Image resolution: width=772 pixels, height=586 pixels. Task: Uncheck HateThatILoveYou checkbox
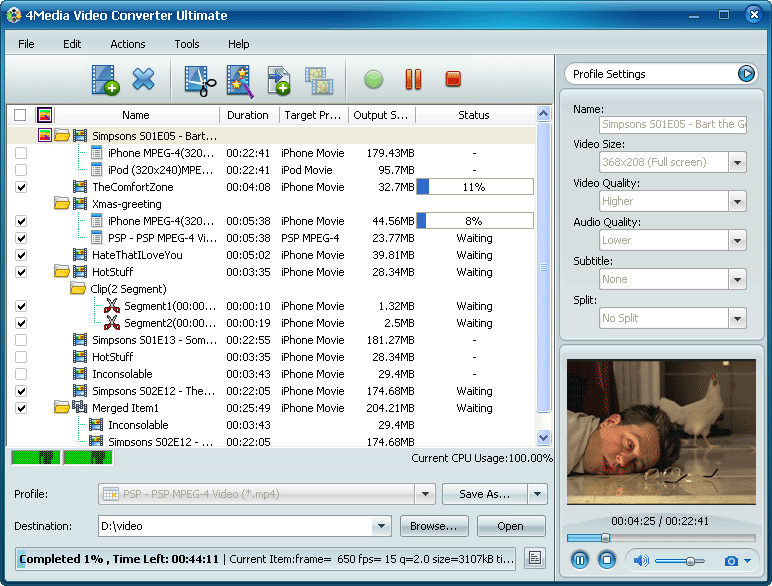click(x=21, y=255)
